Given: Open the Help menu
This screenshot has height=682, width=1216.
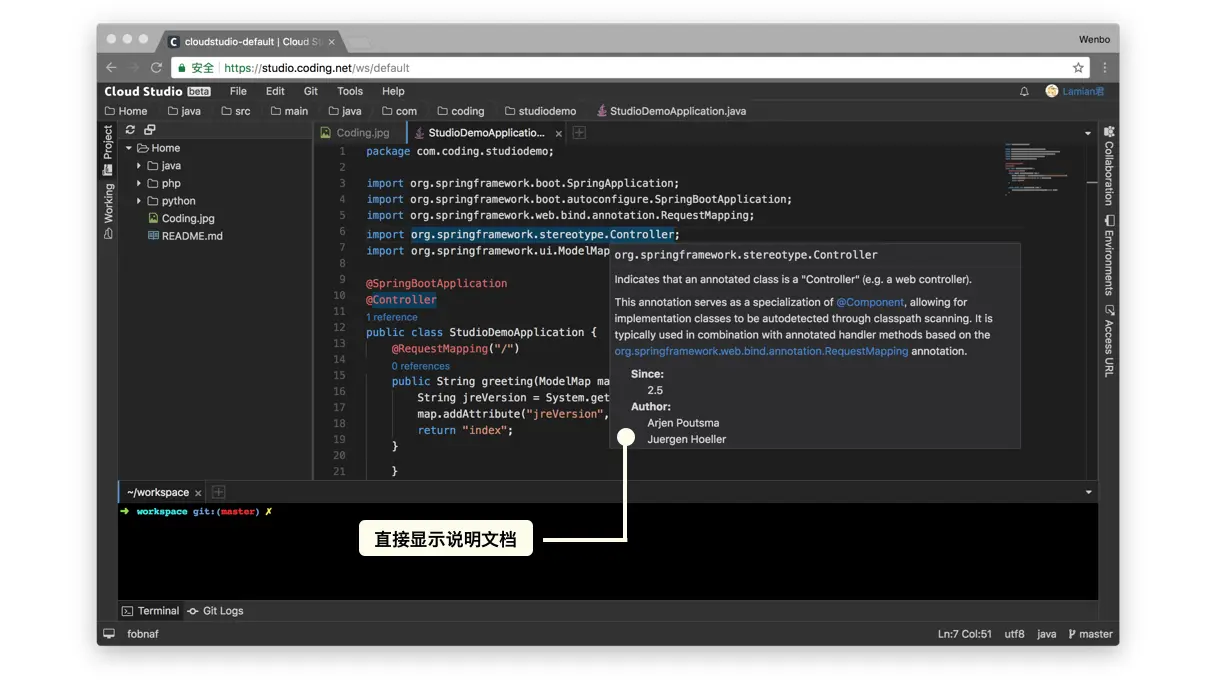Looking at the screenshot, I should 393,91.
